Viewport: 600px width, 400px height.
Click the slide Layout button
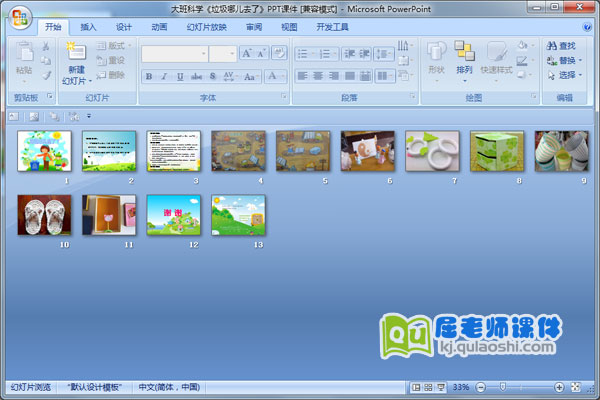[113, 46]
